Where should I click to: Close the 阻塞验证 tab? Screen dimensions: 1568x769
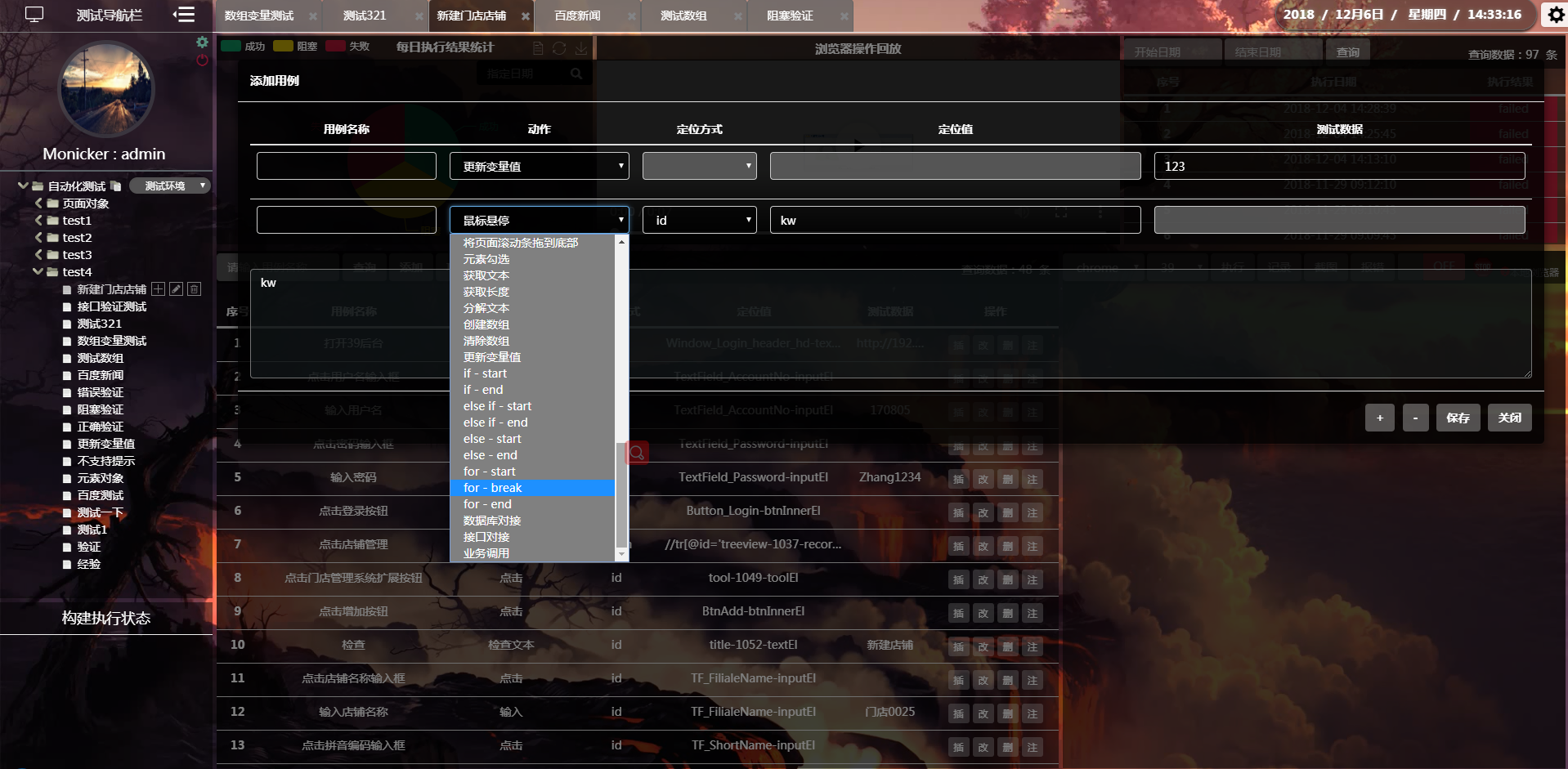(x=844, y=16)
